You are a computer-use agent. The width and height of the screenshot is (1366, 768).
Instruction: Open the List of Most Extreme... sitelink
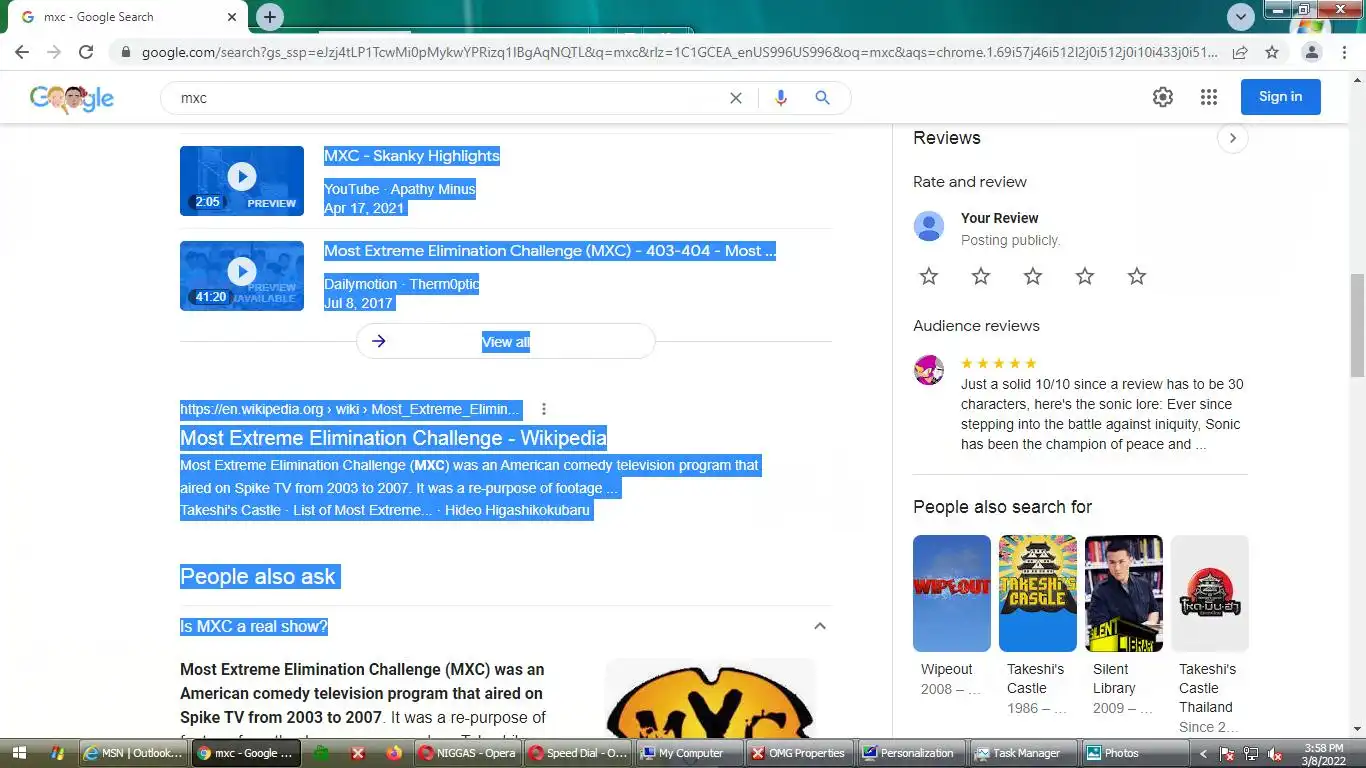pyautogui.click(x=361, y=510)
